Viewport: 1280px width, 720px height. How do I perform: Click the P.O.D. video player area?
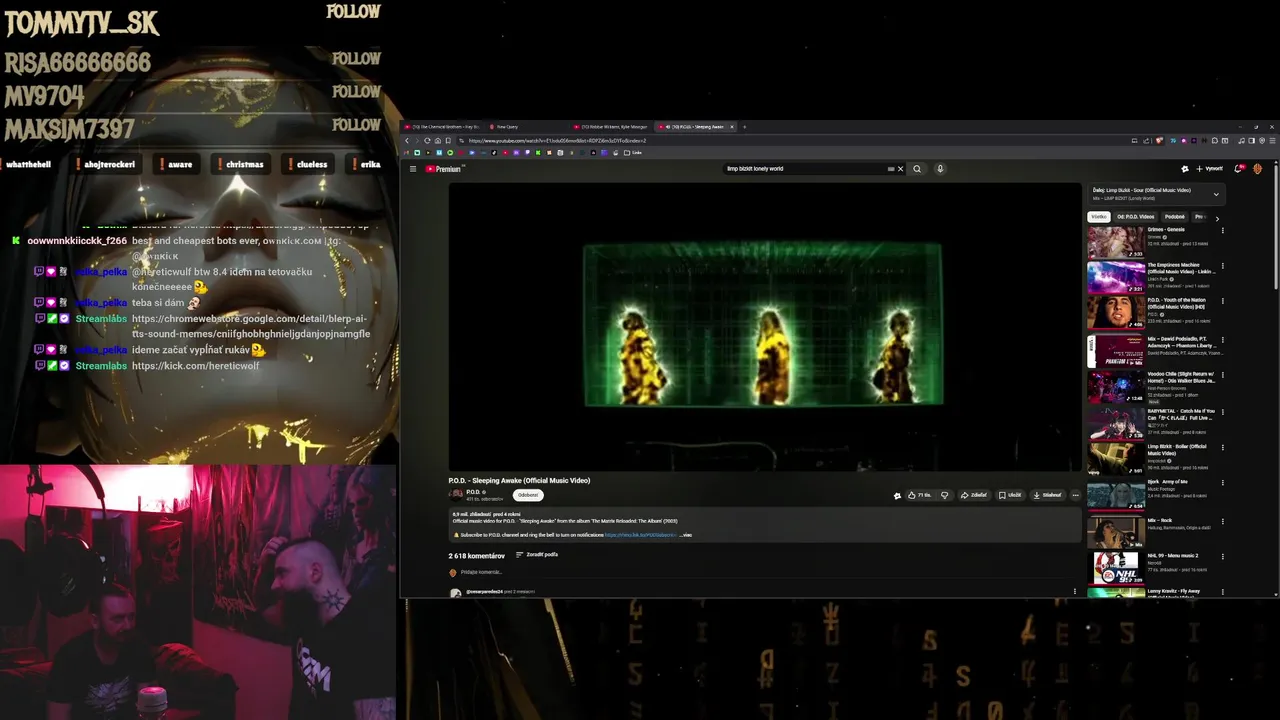click(x=764, y=326)
